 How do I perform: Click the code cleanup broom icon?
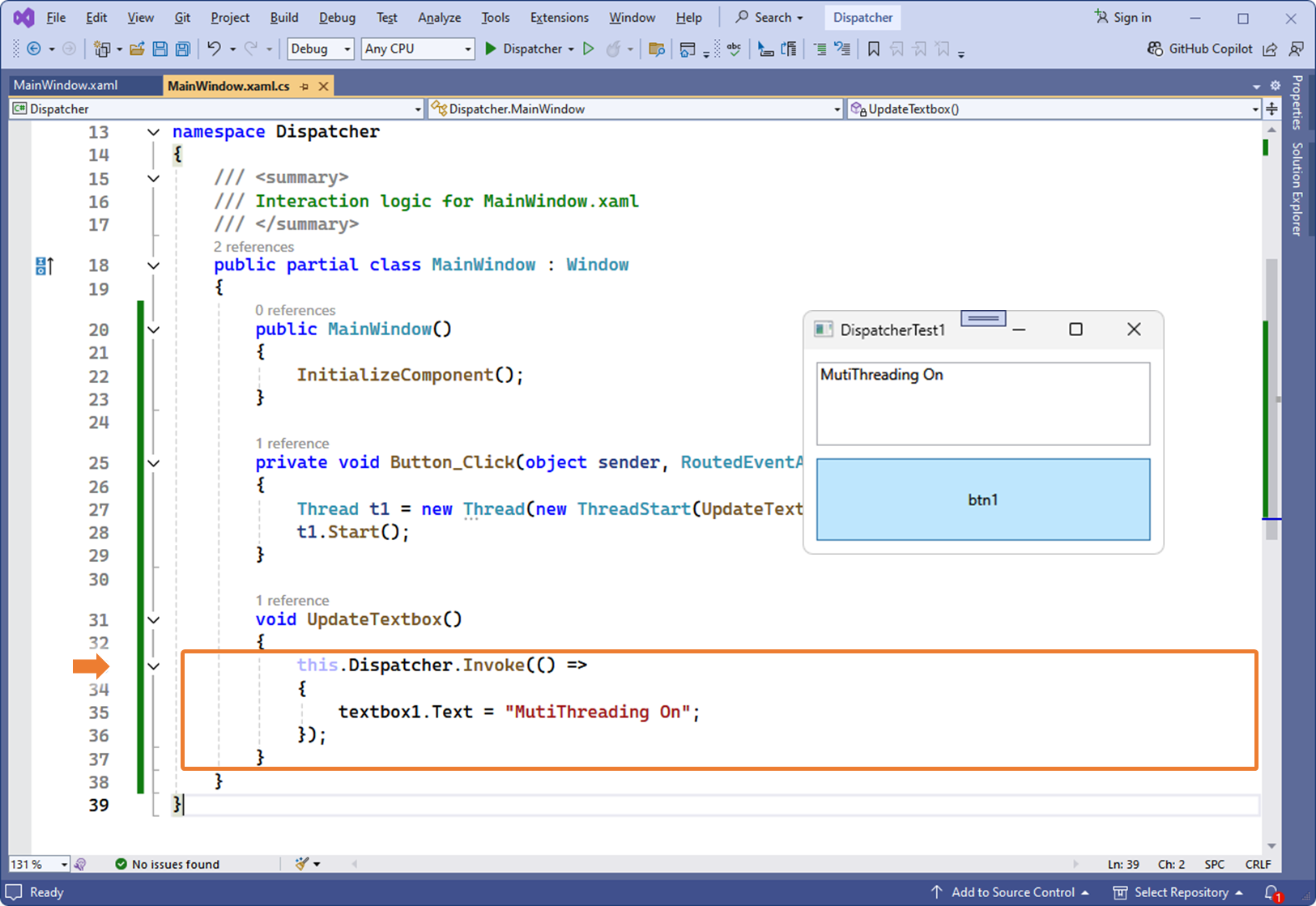coord(302,864)
